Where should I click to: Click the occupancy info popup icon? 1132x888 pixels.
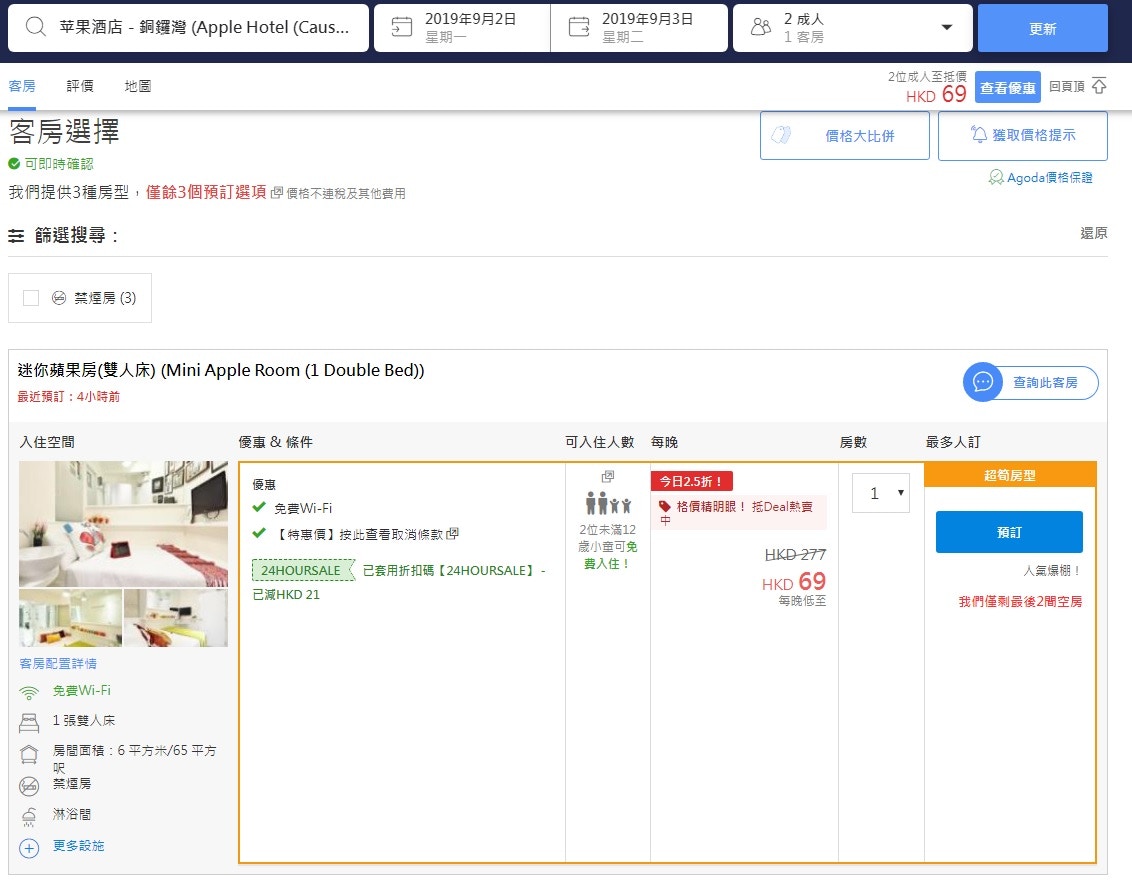tap(608, 476)
